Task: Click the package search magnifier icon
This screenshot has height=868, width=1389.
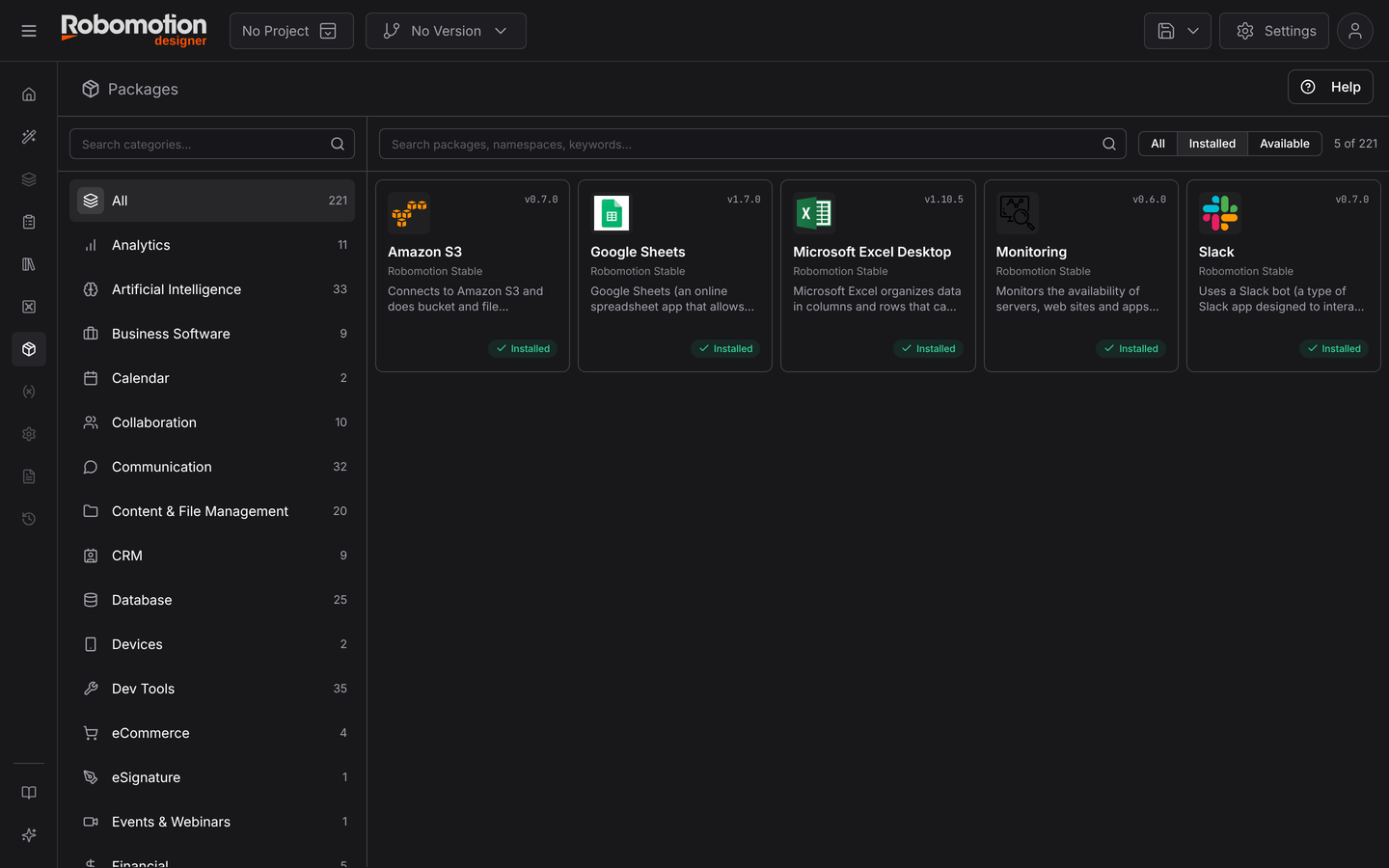Action: click(x=1109, y=144)
